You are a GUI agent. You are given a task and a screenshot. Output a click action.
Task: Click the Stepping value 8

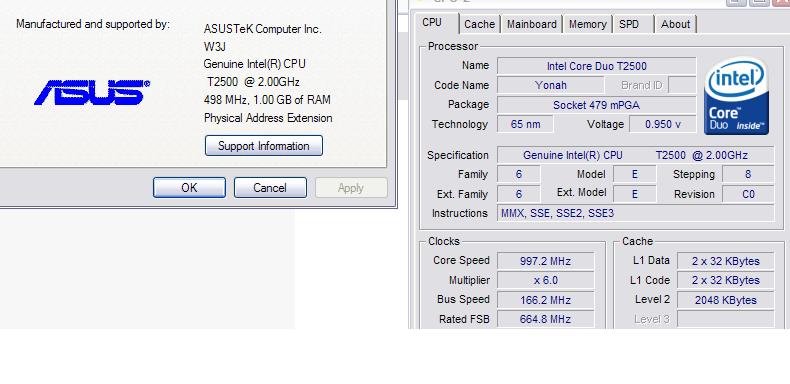[748, 174]
